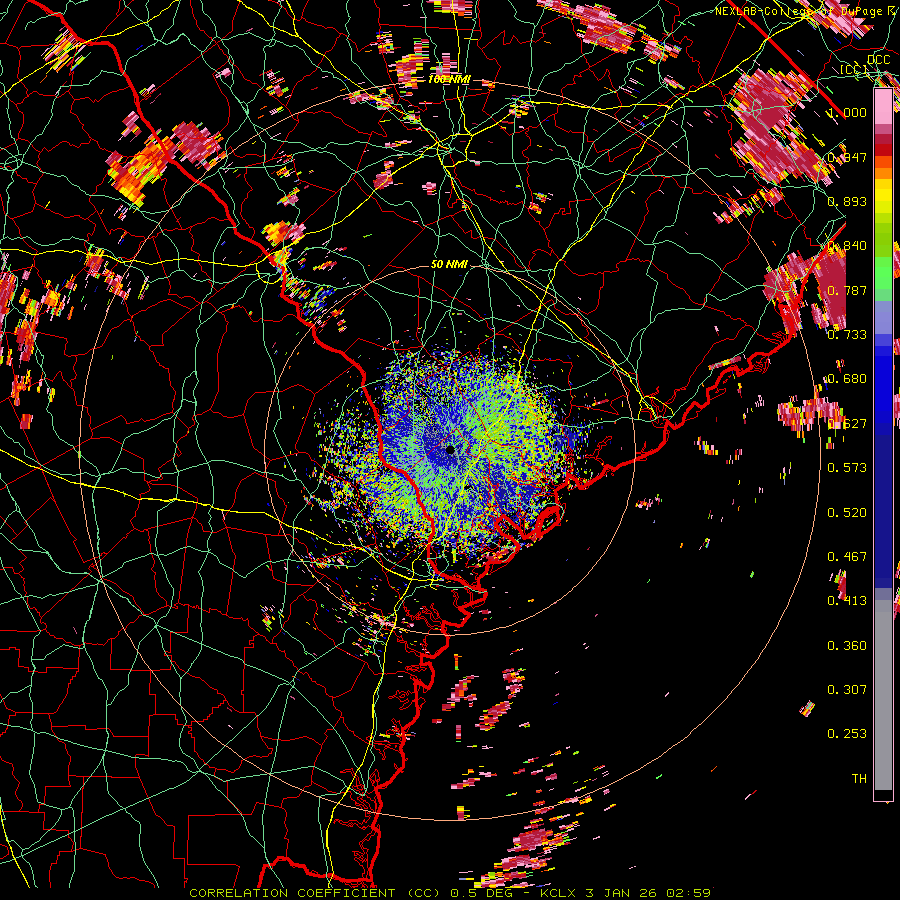This screenshot has height=900, width=900.
Task: Click the 02:59 timestamp in caption
Action: point(688,893)
